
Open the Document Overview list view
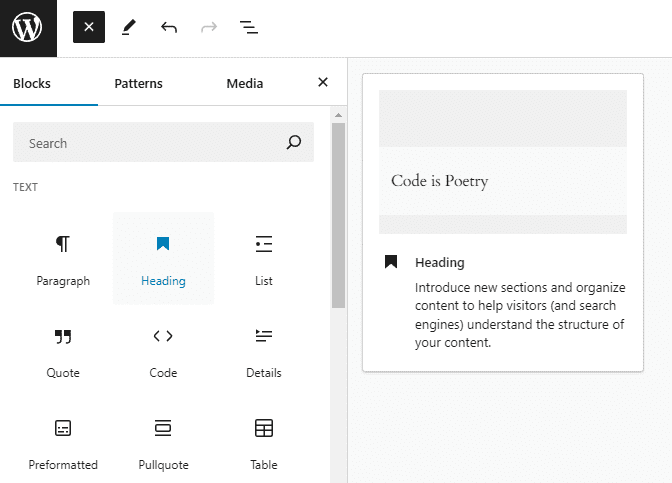pos(249,28)
